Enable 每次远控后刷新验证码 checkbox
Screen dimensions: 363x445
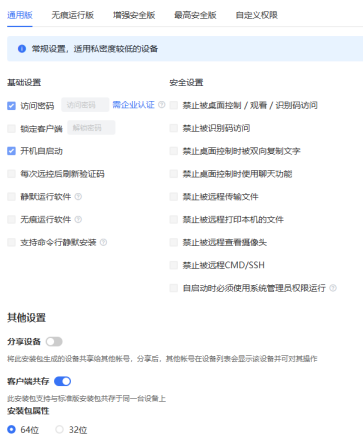11,174
